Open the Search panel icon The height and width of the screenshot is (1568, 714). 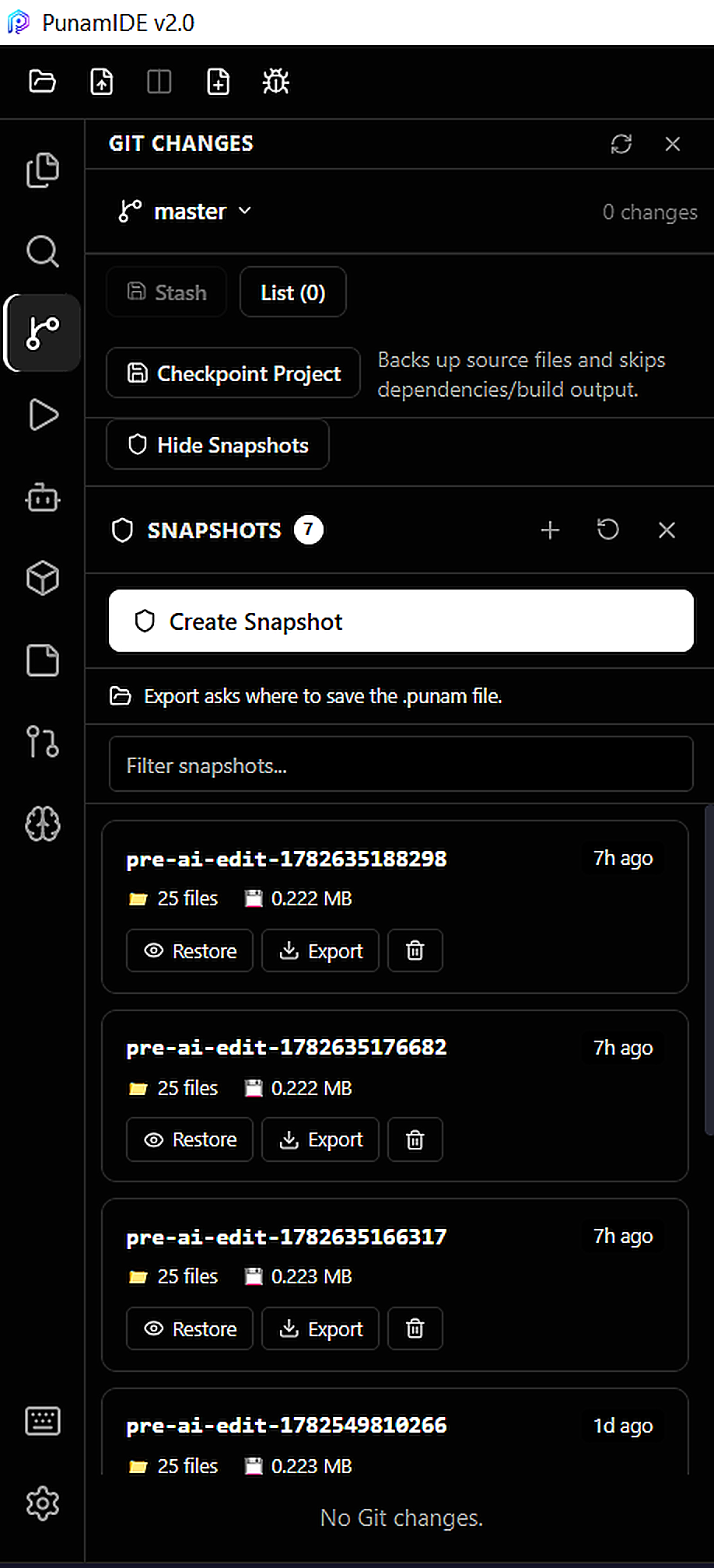(42, 251)
